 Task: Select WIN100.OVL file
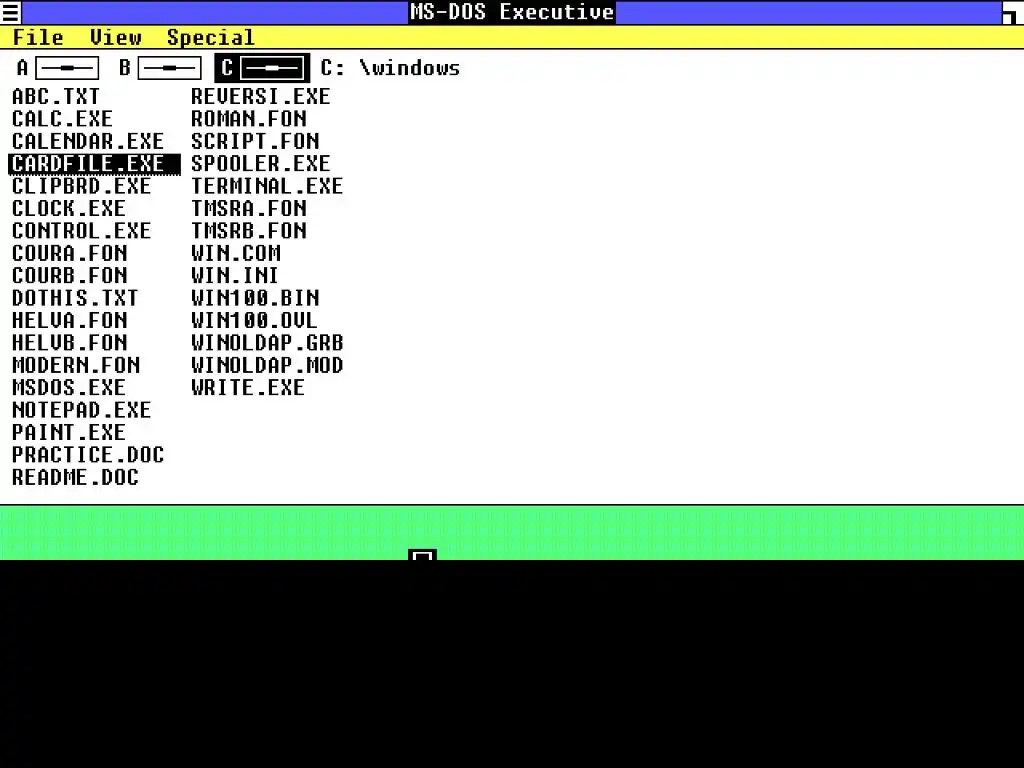pyautogui.click(x=254, y=320)
